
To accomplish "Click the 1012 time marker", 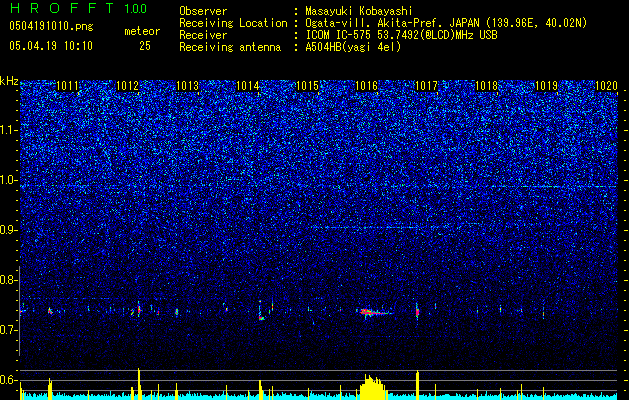I will click(x=128, y=86).
